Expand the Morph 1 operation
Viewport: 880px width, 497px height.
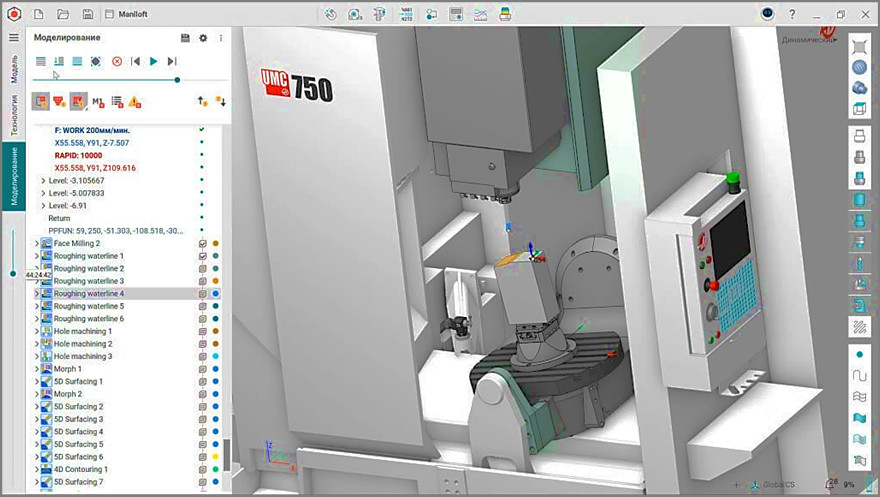click(36, 369)
